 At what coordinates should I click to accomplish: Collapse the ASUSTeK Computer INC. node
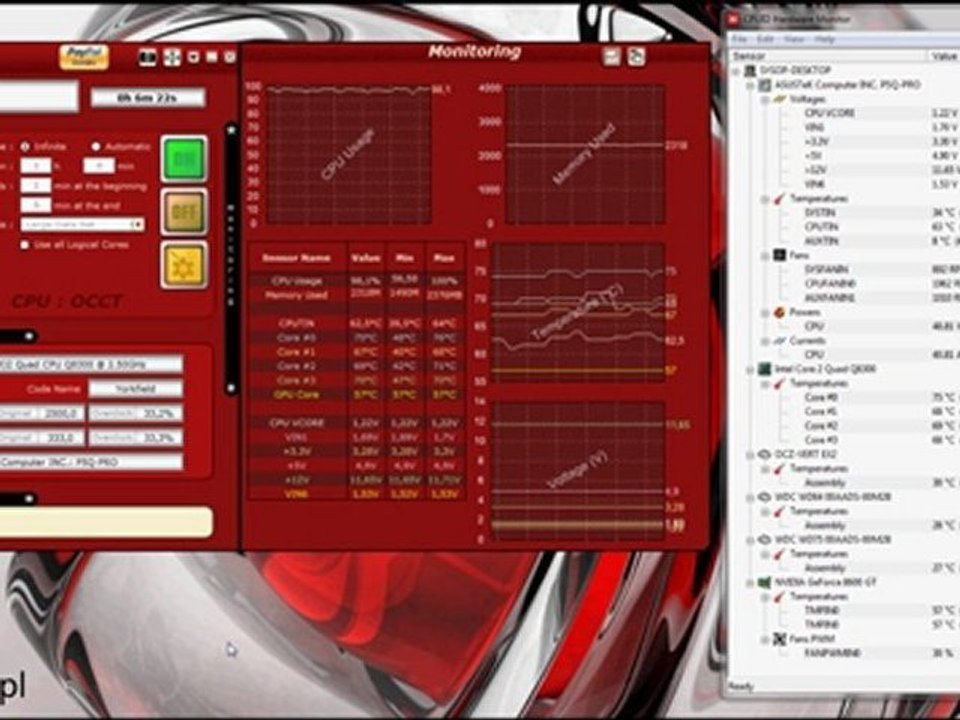point(751,85)
